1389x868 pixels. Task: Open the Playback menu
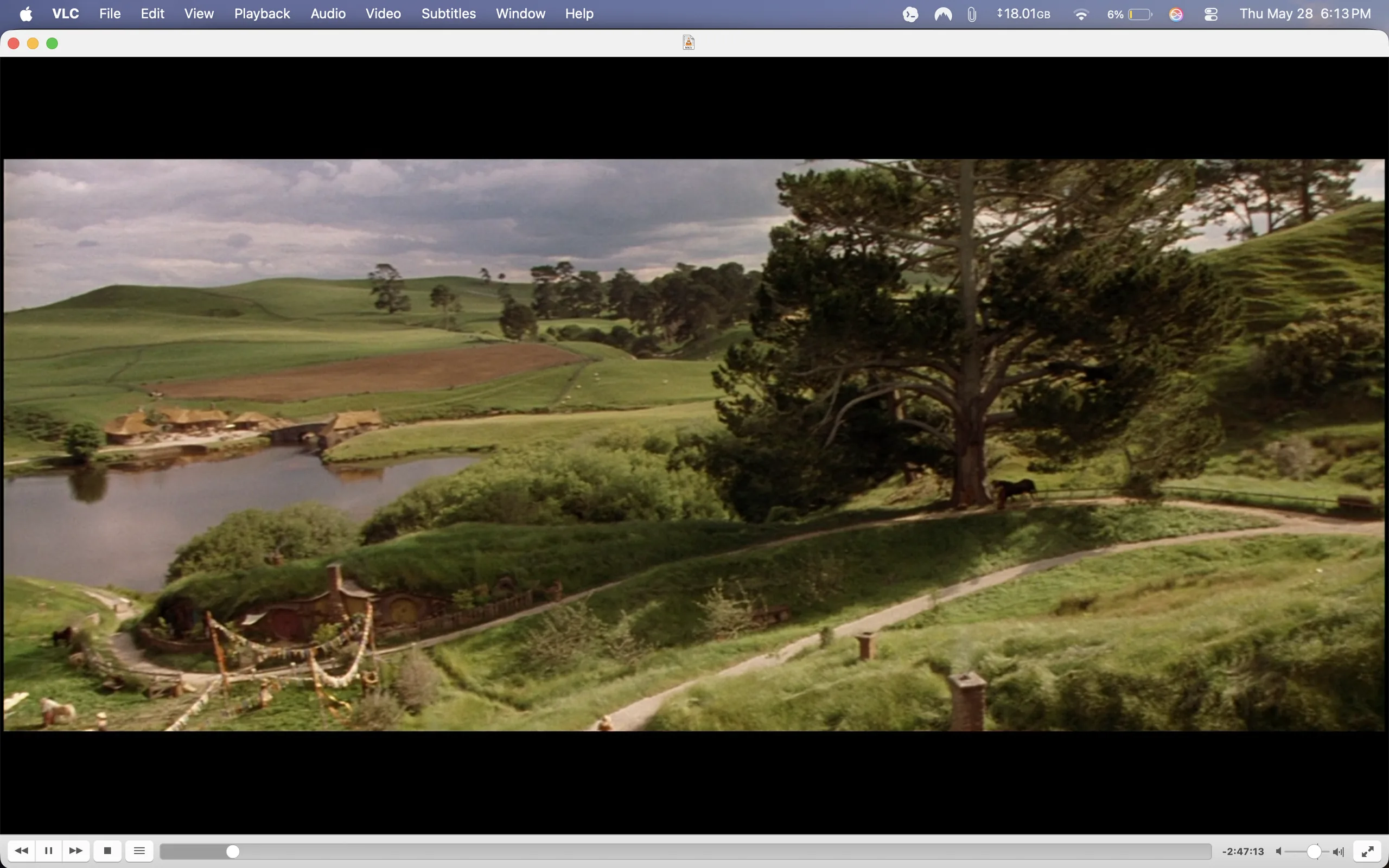(262, 14)
